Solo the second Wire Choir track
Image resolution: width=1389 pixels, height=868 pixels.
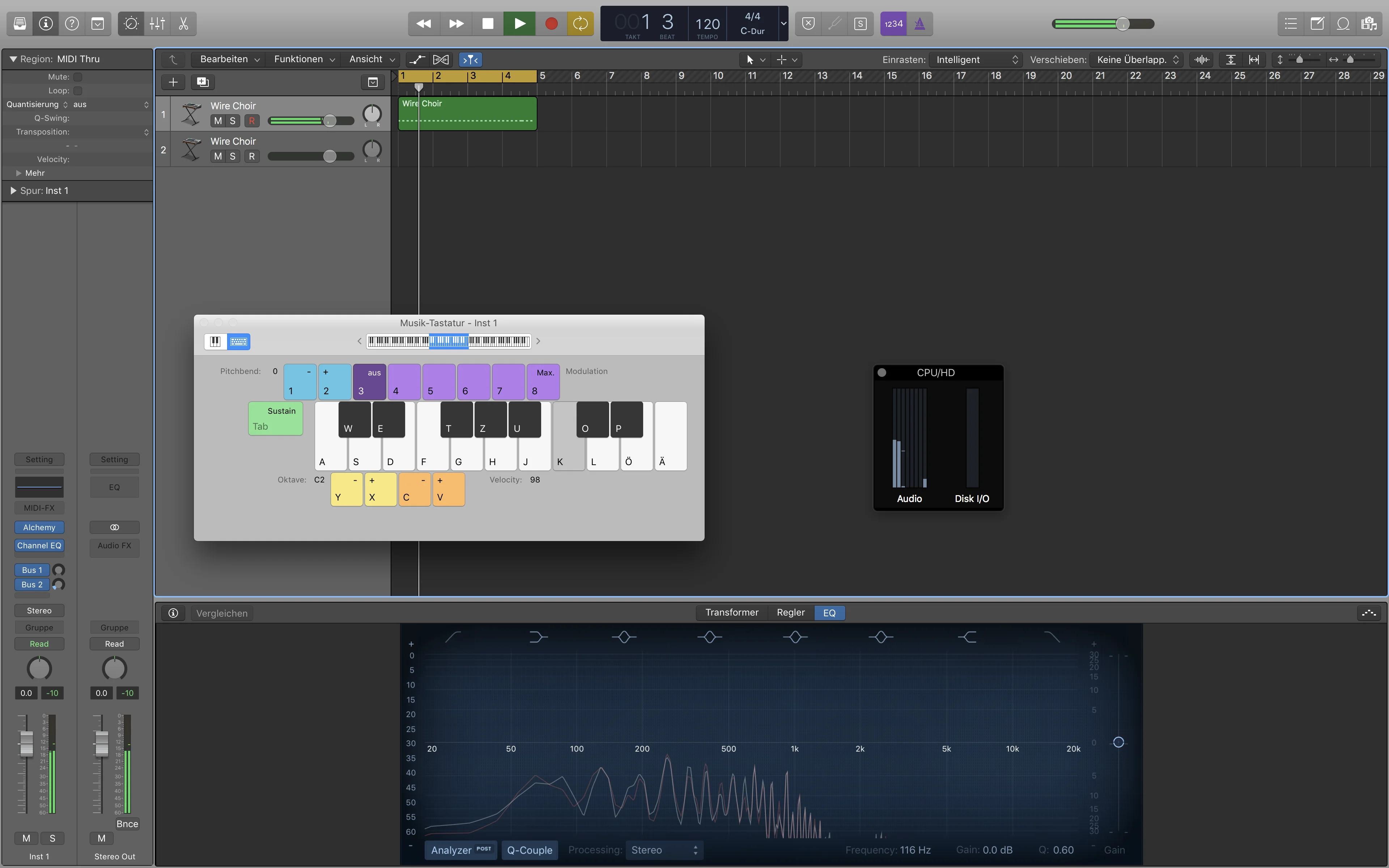[233, 156]
